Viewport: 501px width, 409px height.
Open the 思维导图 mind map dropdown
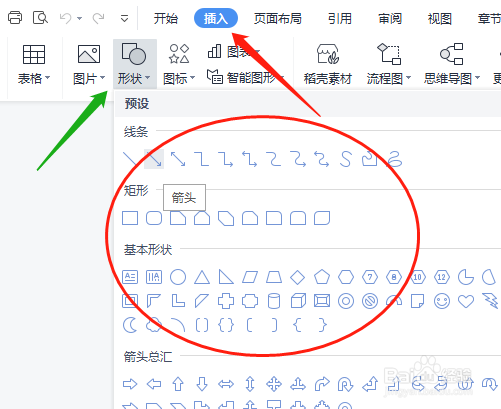[x=452, y=64]
